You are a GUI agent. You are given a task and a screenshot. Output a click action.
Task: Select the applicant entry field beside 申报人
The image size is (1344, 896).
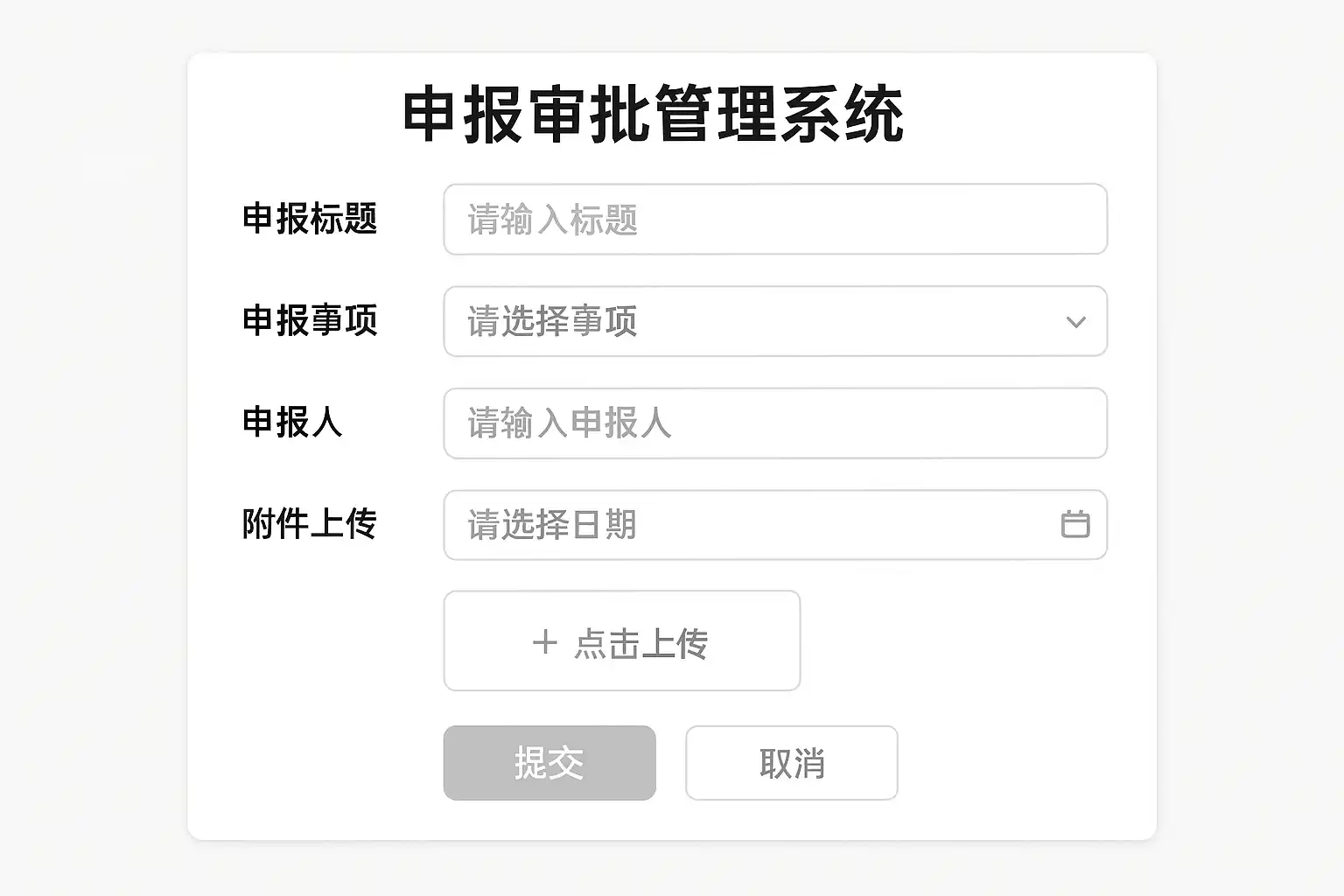click(774, 423)
